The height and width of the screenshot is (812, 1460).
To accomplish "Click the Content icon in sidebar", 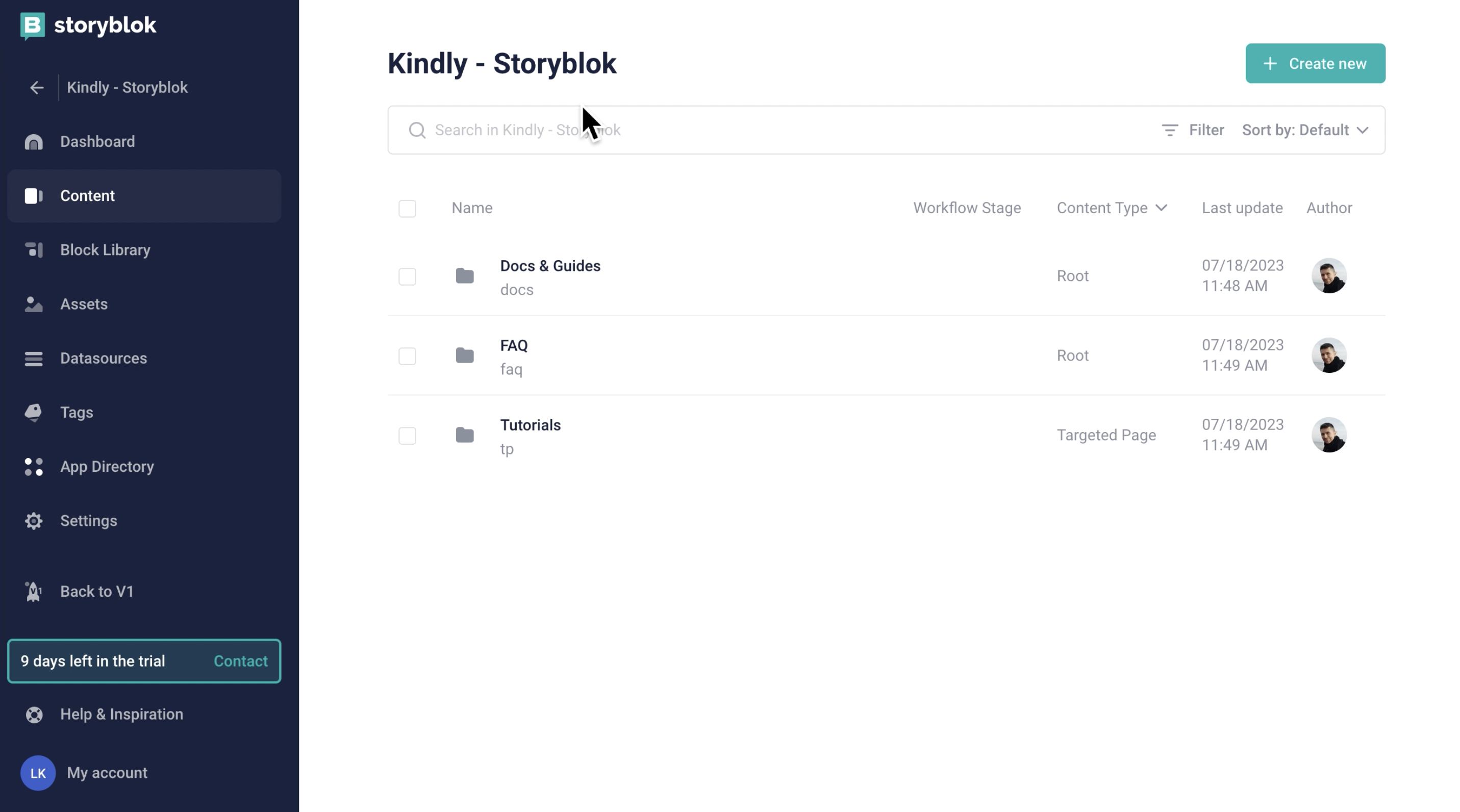I will coord(34,196).
